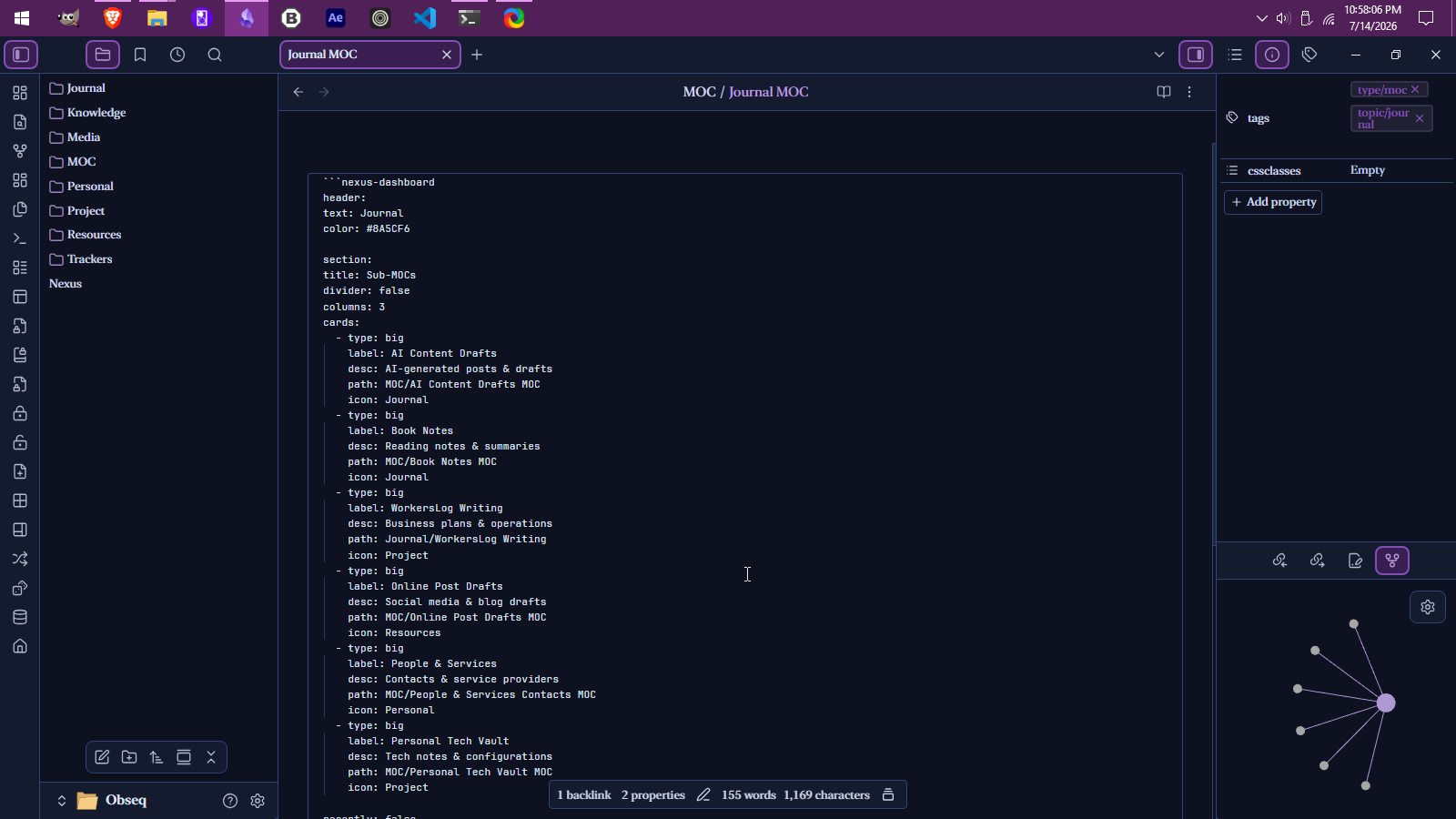Open the Nexus note in file list

66,284
